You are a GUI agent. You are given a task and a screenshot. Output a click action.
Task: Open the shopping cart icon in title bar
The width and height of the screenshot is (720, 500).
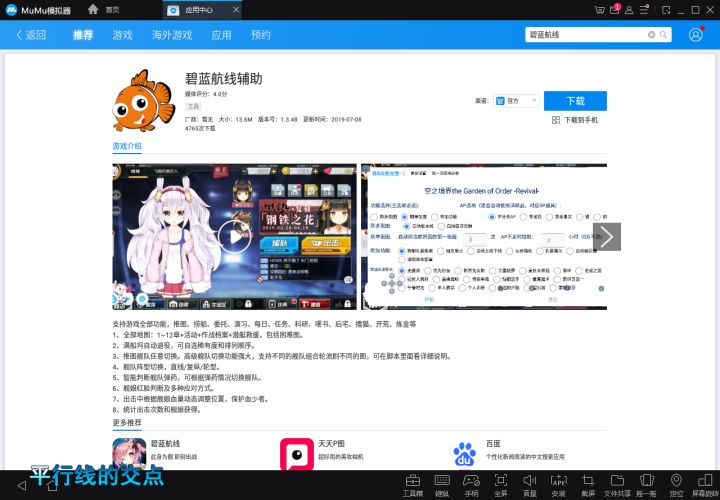coord(599,10)
